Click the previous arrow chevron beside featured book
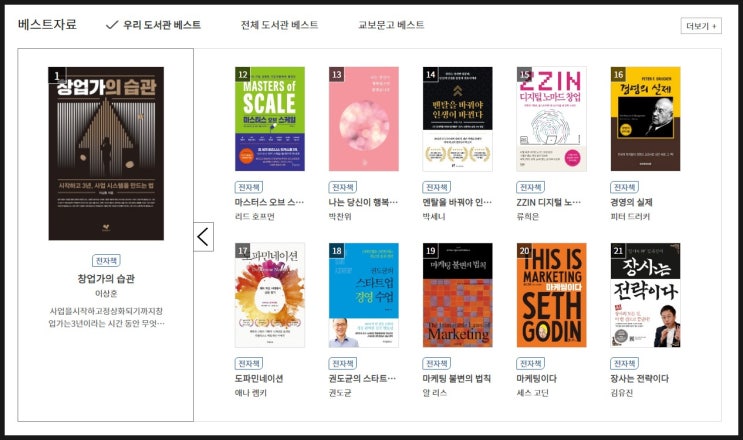The width and height of the screenshot is (743, 440). tap(203, 237)
